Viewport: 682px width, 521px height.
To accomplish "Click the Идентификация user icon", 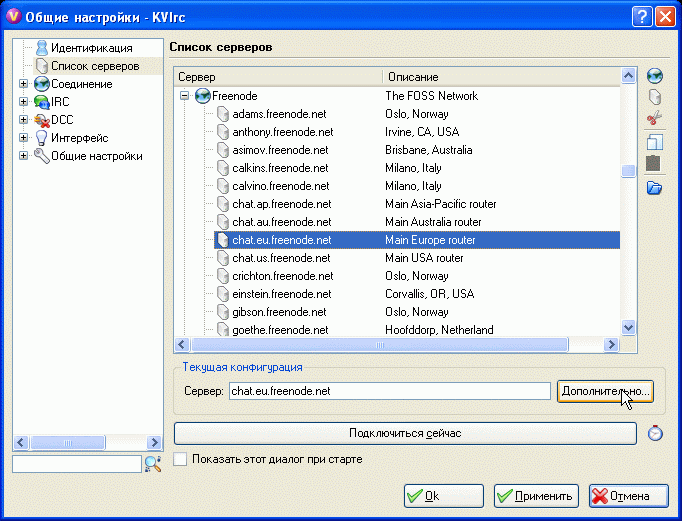I will tap(42, 48).
